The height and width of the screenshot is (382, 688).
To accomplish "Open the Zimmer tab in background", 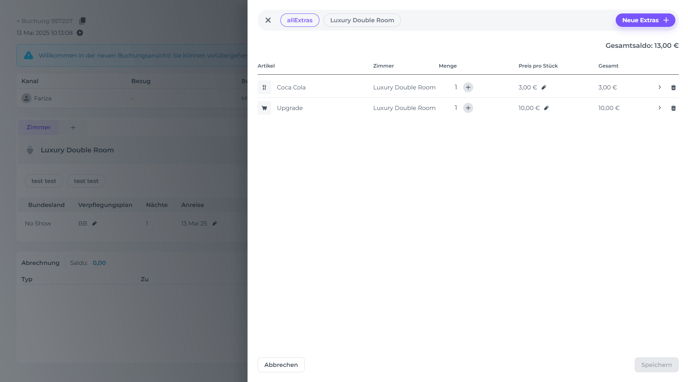I will tap(38, 127).
